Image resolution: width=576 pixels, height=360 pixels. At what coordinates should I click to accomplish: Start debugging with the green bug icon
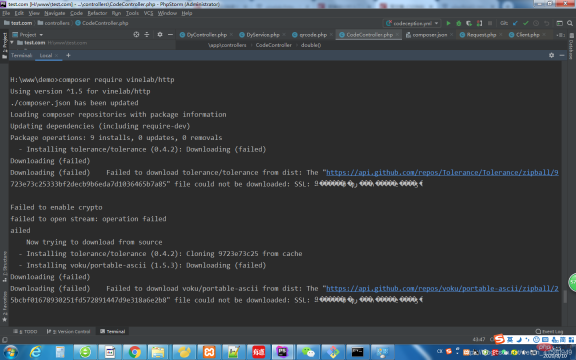click(458, 23)
